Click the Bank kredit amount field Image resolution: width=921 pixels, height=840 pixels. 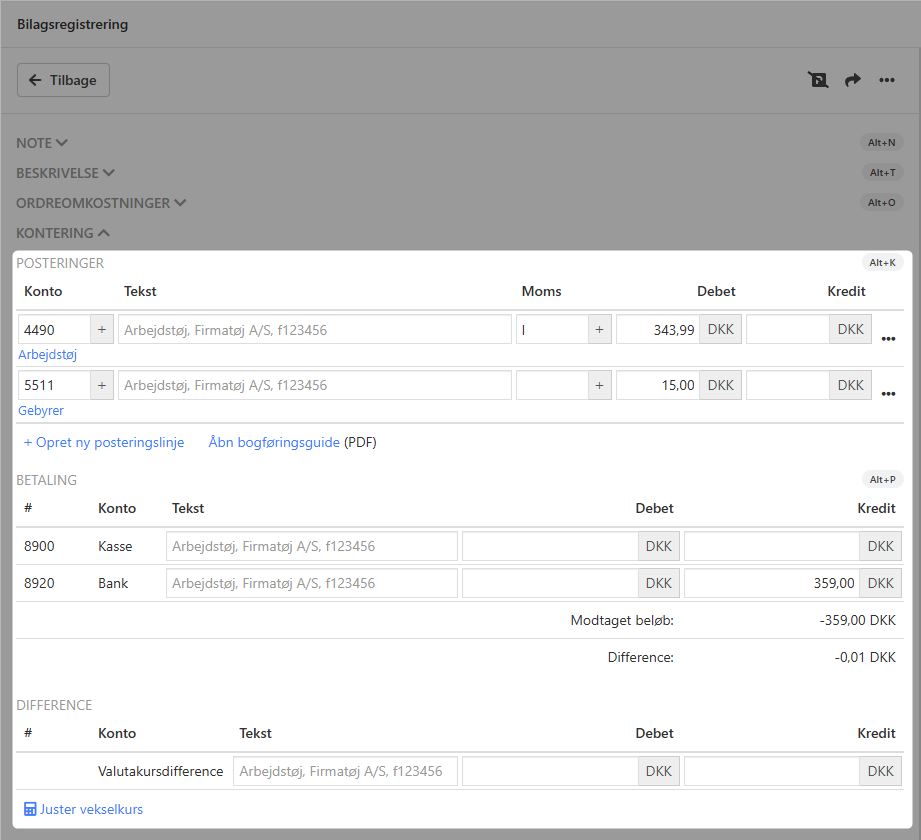pos(771,583)
